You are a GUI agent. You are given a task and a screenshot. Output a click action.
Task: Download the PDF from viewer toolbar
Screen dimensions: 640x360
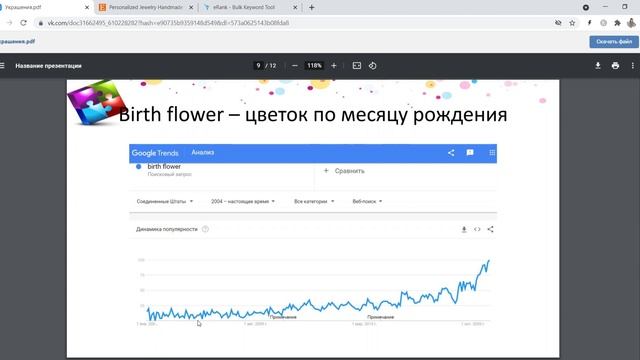point(598,66)
